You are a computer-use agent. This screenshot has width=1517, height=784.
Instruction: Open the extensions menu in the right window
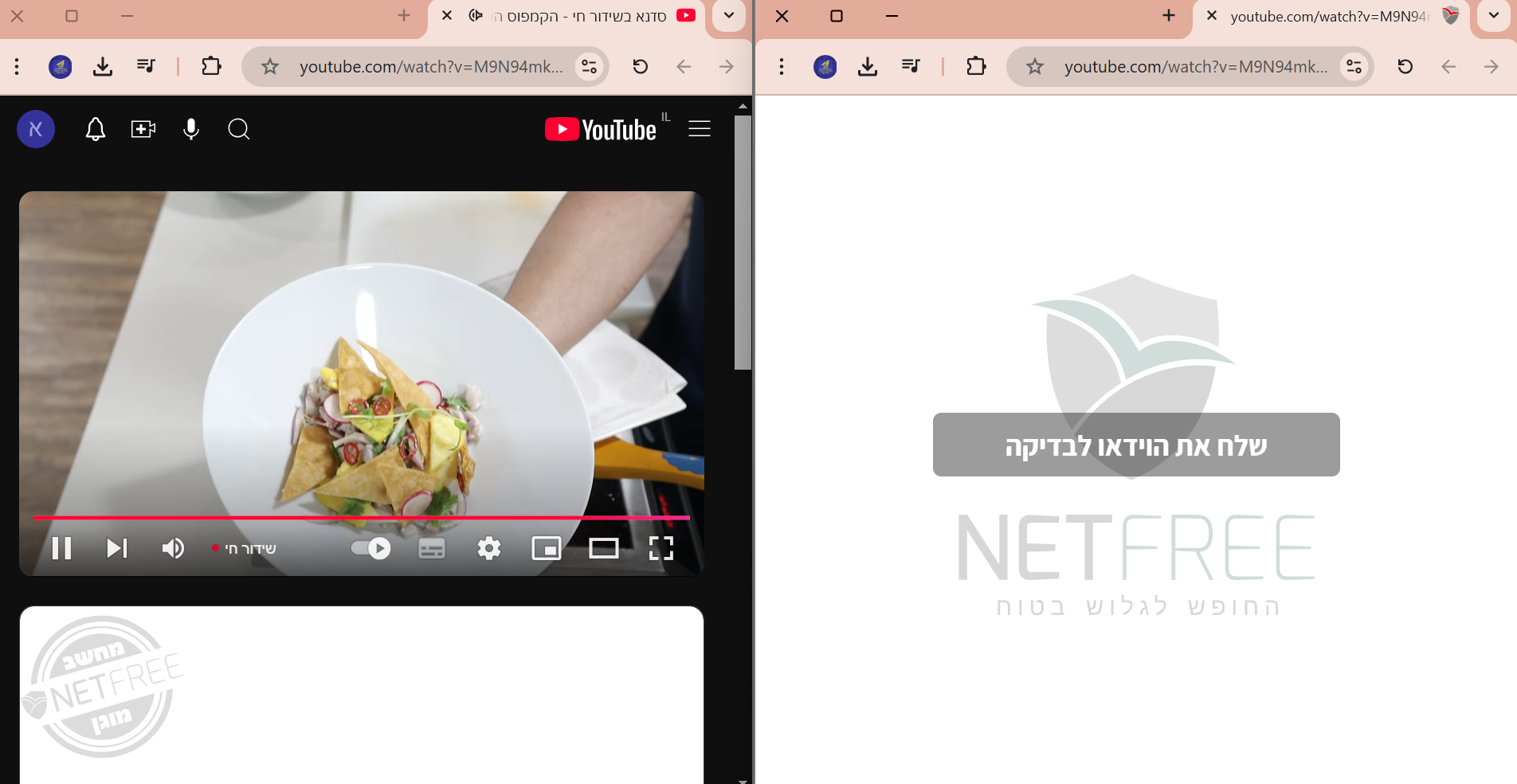(x=976, y=66)
